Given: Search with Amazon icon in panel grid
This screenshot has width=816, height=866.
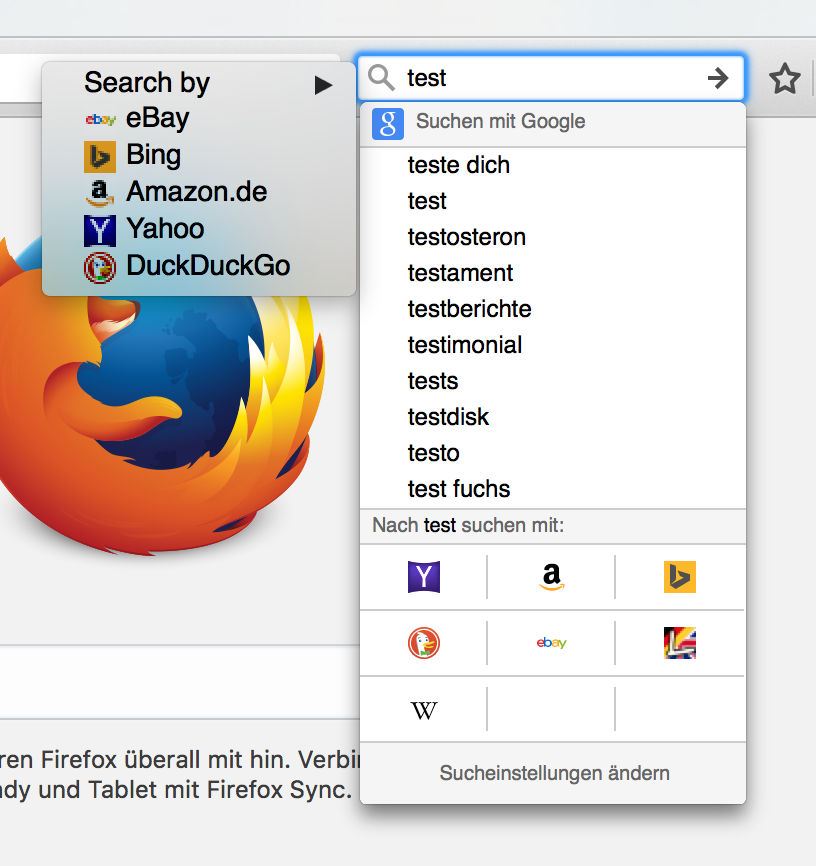Looking at the screenshot, I should click(551, 577).
